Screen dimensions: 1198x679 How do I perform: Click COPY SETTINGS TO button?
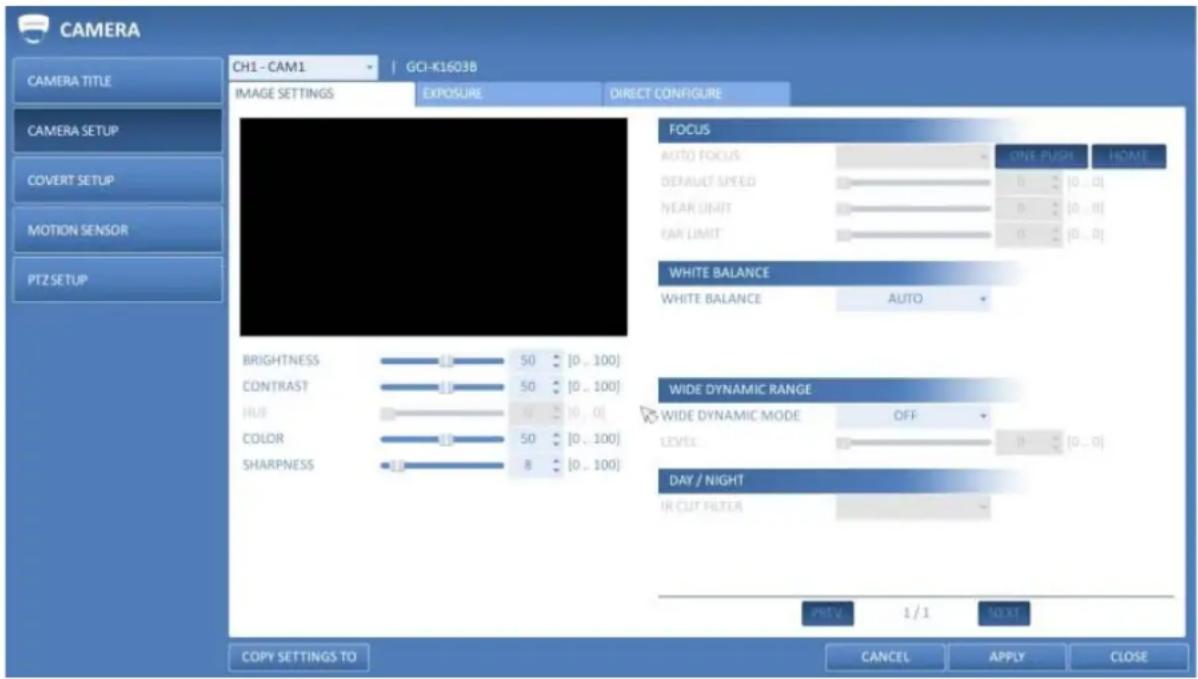[299, 657]
